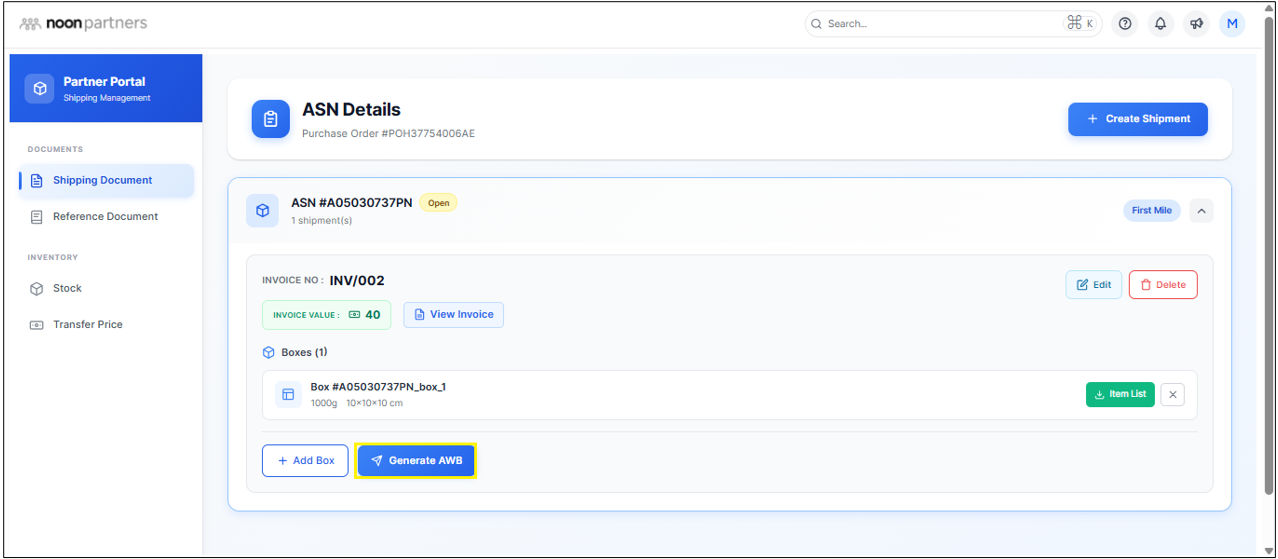Add a new box to shipment
The height and width of the screenshot is (559, 1278).
[305, 461]
